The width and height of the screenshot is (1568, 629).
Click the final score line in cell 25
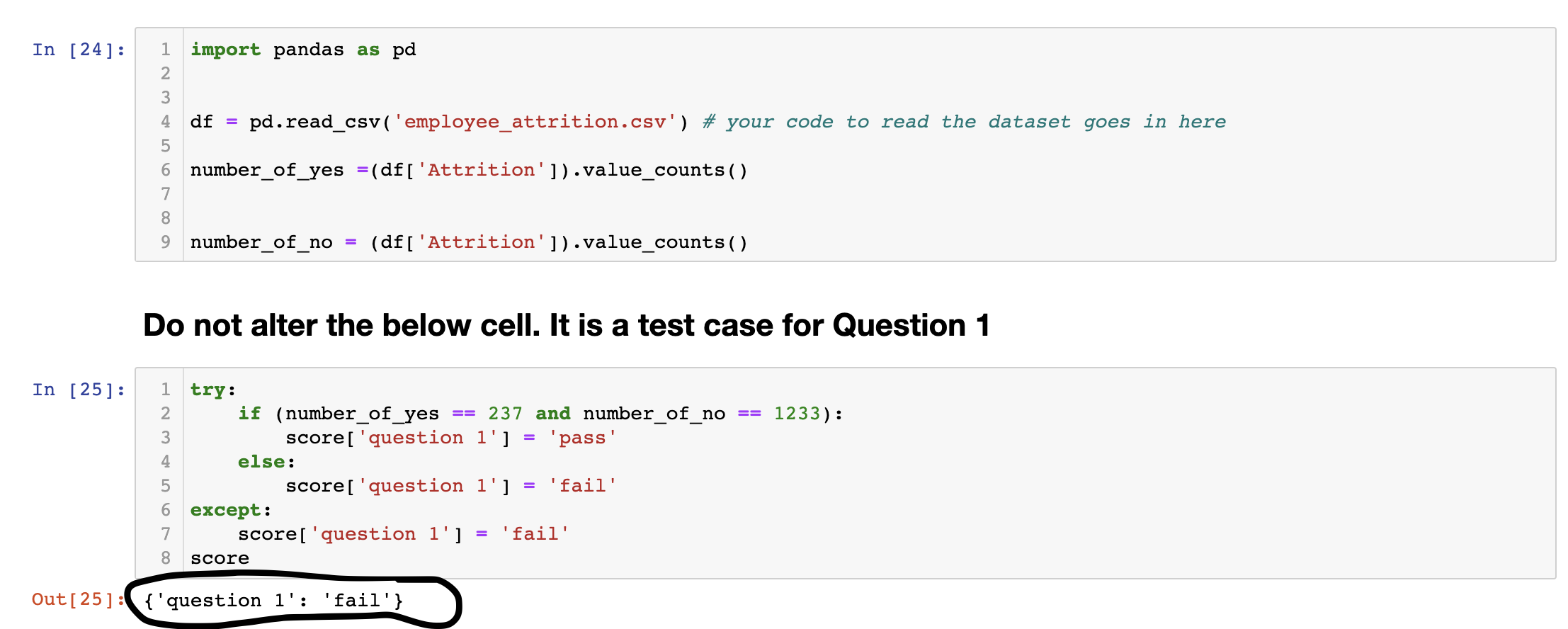[220, 558]
